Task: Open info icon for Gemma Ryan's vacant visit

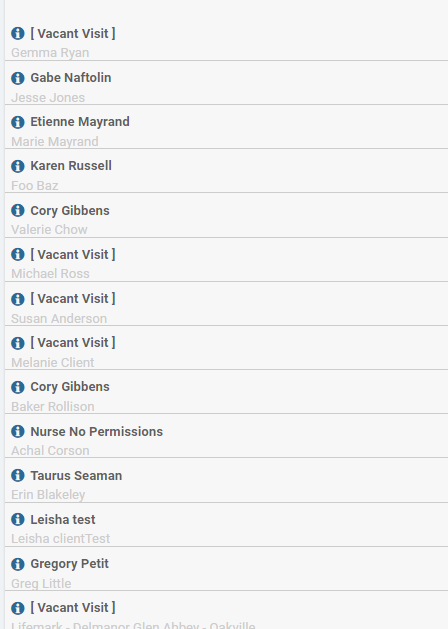Action: pos(18,34)
